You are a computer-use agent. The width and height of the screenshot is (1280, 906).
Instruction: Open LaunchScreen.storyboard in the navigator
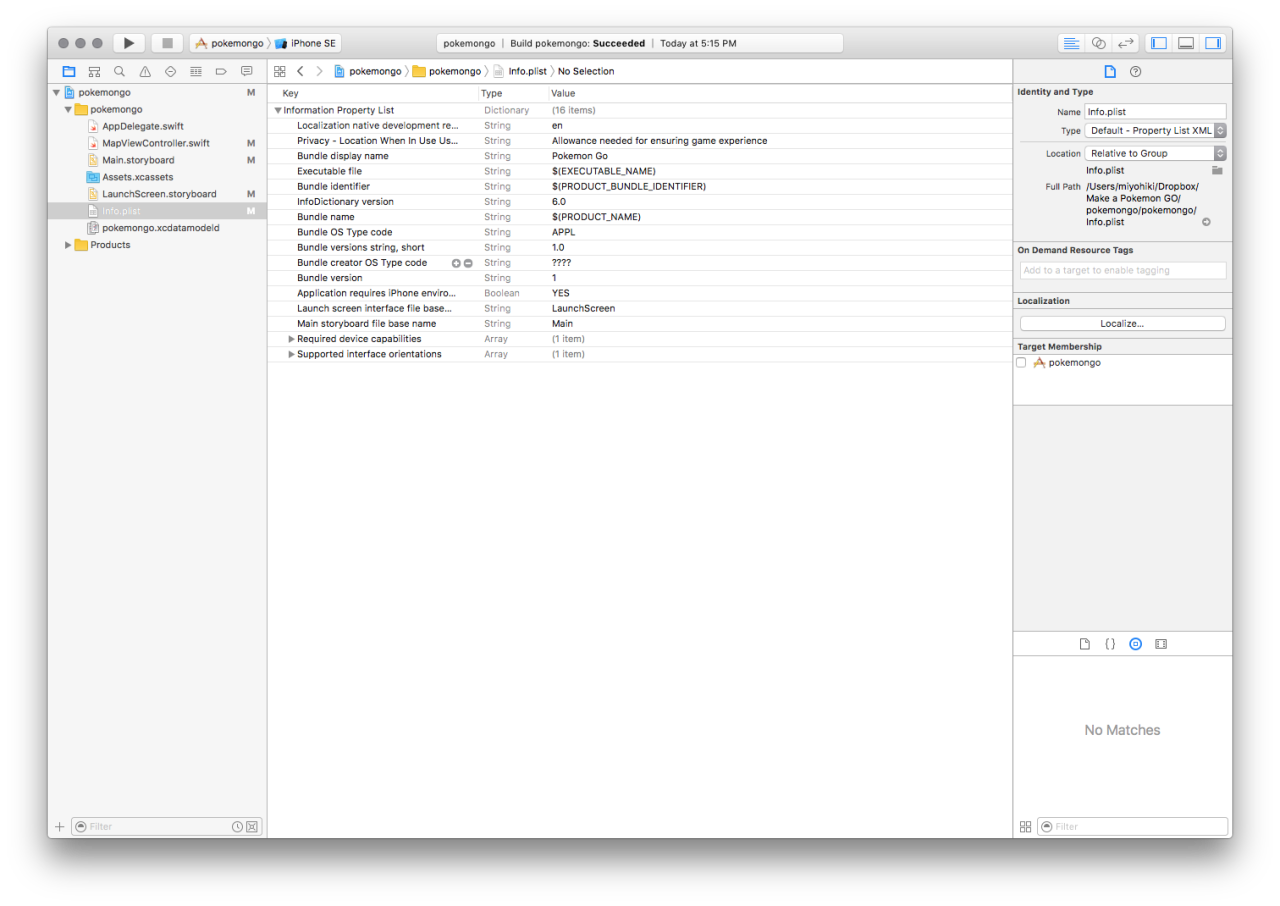coord(159,194)
